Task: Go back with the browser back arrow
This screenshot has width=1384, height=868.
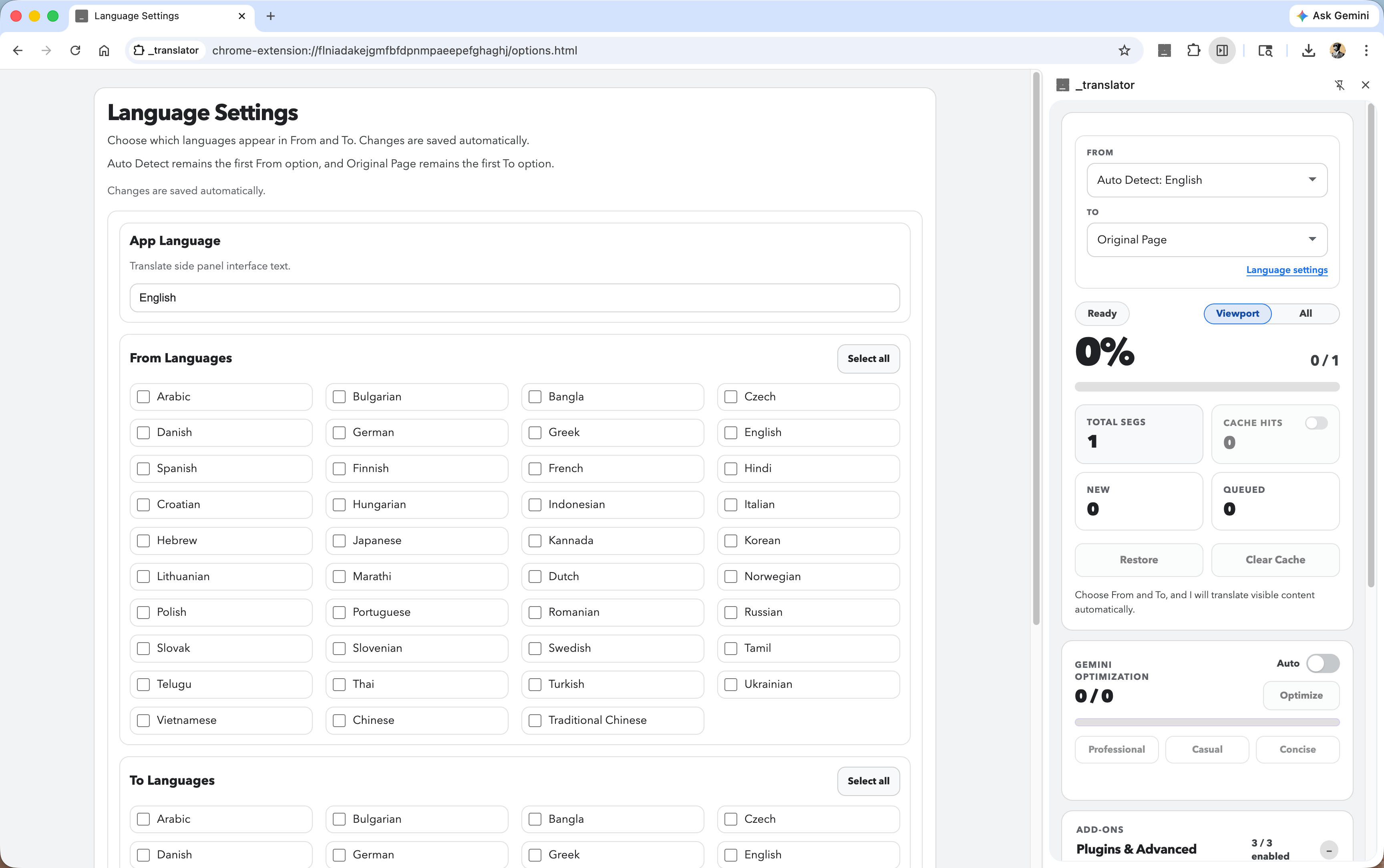Action: click(18, 50)
